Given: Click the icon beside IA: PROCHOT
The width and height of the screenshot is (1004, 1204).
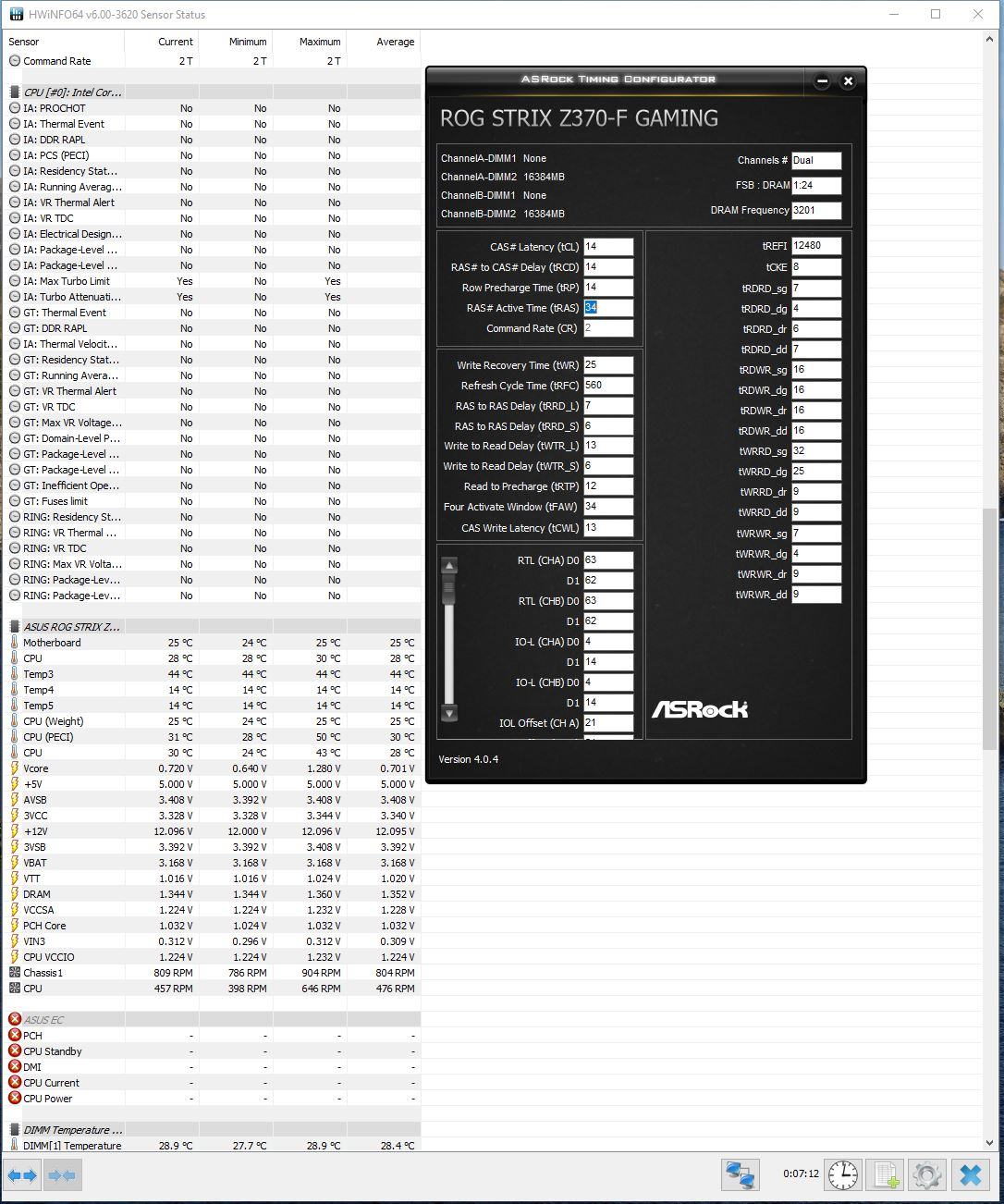Looking at the screenshot, I should coord(15,108).
